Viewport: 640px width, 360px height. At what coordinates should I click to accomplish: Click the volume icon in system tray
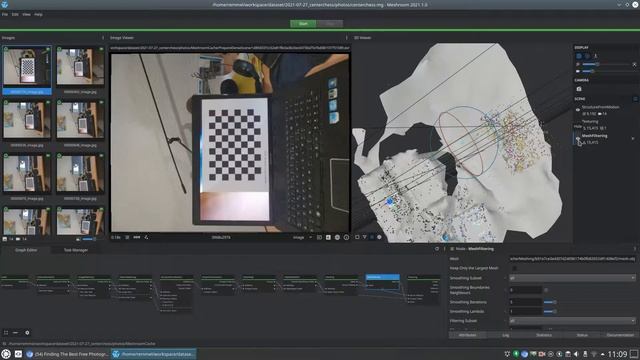576,354
